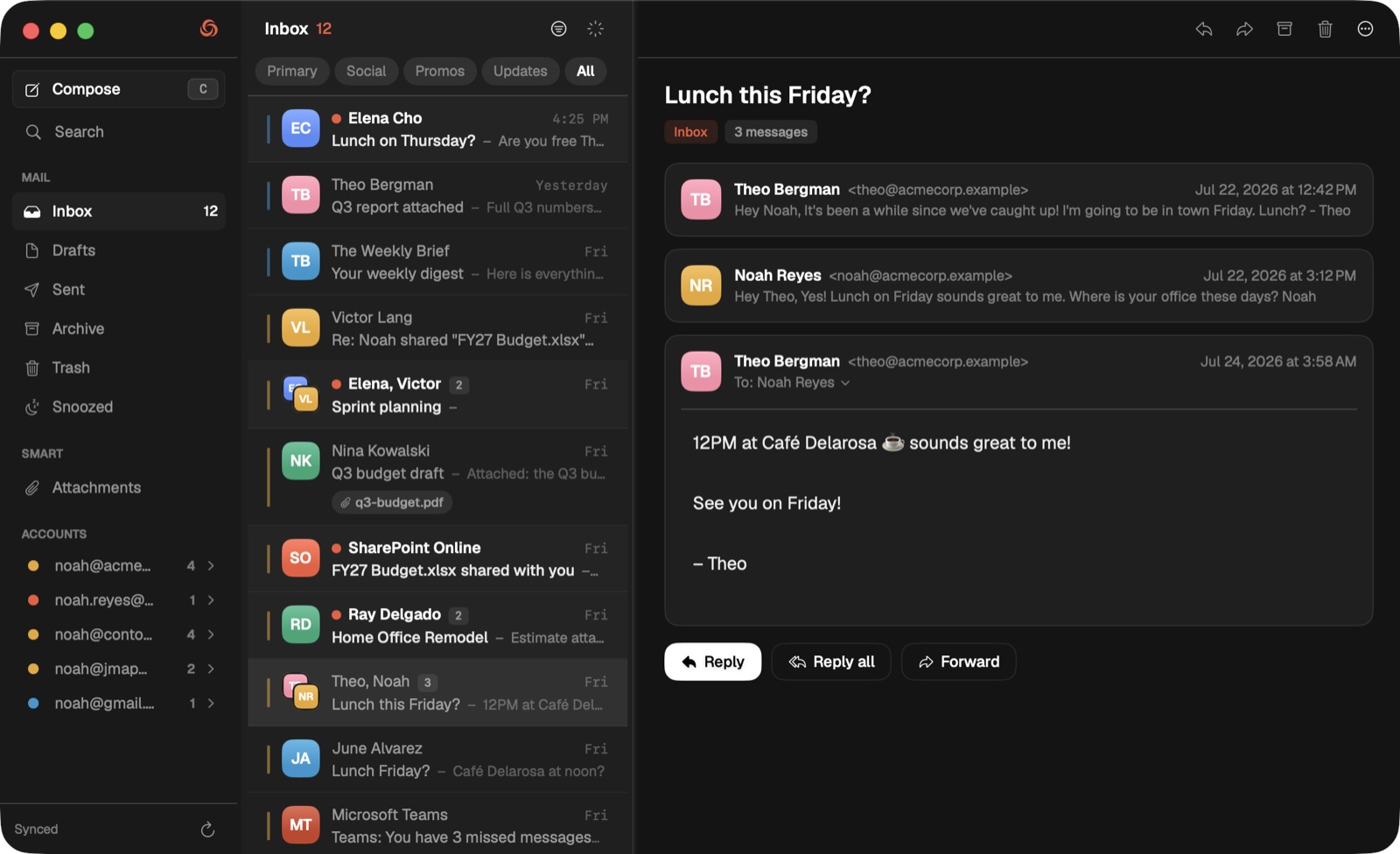
Task: Select the All tab
Action: pyautogui.click(x=586, y=71)
